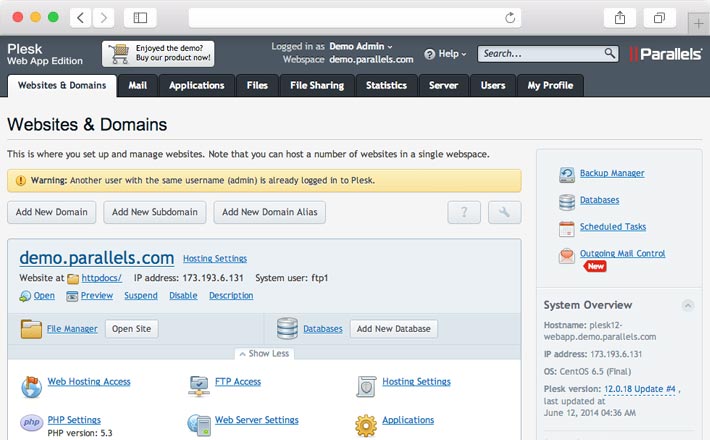Click the browser address bar
The image size is (710, 440).
(x=355, y=18)
